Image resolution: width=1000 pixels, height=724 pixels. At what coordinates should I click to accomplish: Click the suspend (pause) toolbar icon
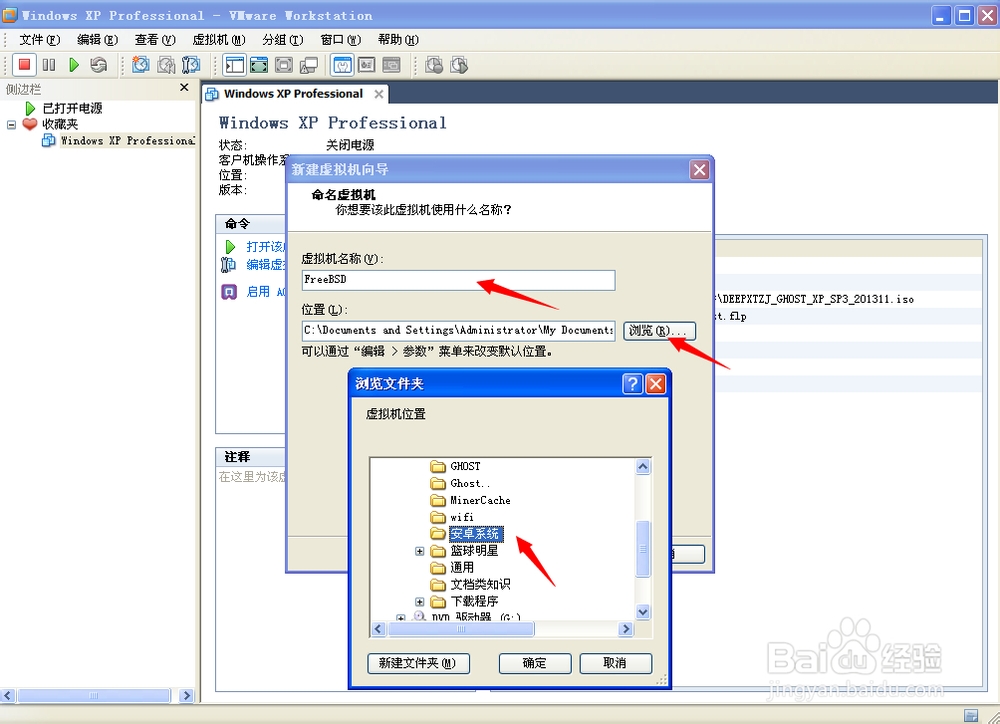coord(49,64)
